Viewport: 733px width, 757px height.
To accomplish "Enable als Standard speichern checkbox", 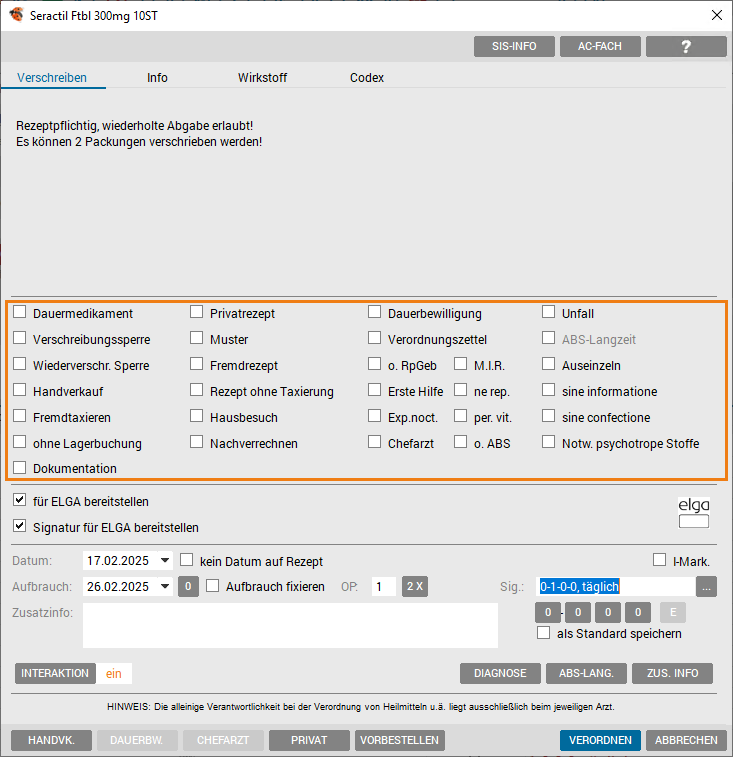I will point(543,633).
